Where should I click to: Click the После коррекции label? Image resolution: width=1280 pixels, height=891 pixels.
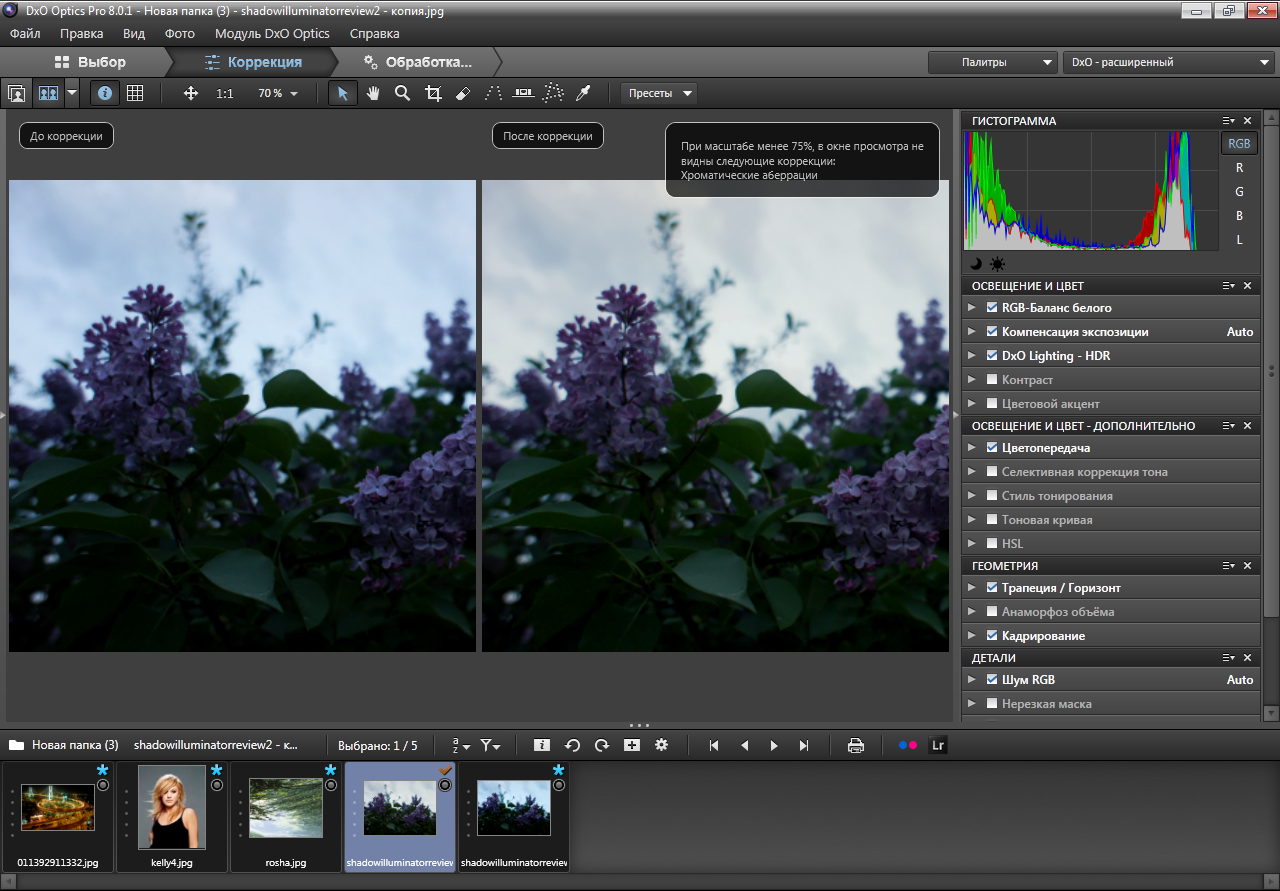[x=548, y=136]
